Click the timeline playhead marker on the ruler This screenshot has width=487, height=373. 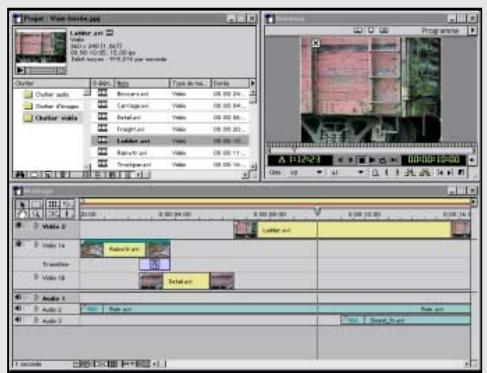[317, 211]
